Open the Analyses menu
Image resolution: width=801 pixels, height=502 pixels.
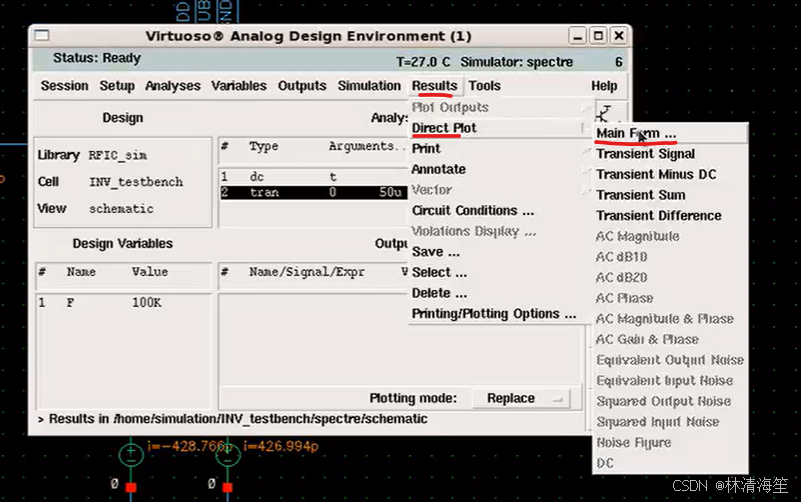tap(173, 86)
